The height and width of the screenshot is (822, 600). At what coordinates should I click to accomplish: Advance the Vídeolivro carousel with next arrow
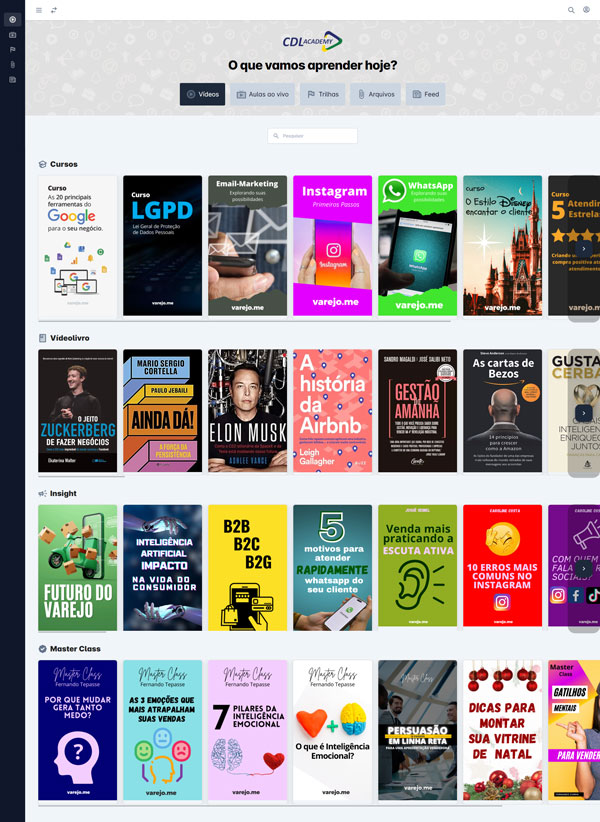(x=584, y=413)
